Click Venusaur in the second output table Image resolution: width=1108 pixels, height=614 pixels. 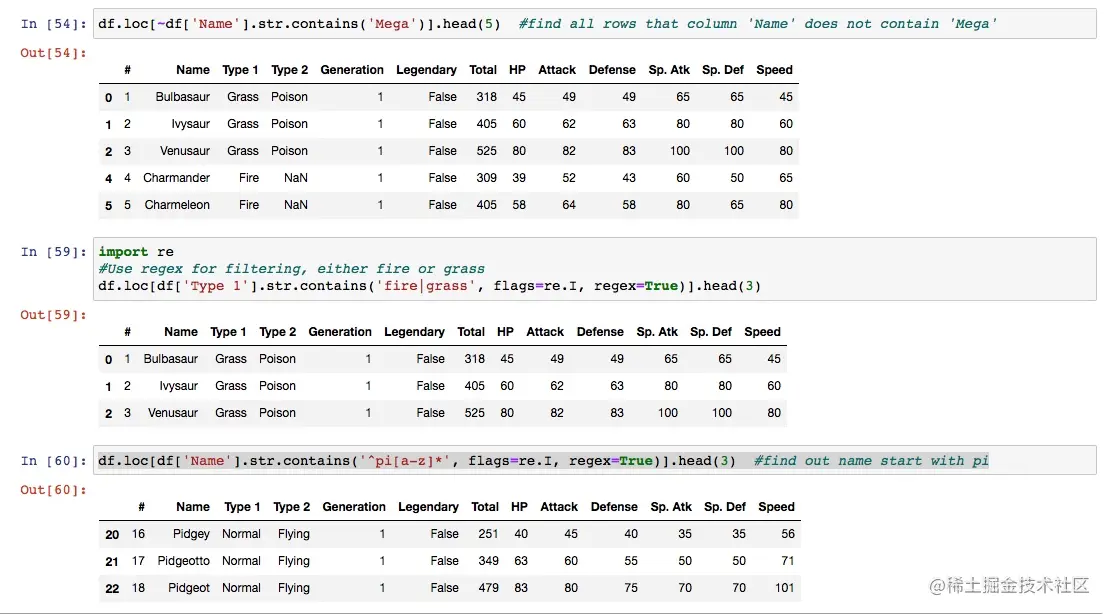(x=172, y=413)
